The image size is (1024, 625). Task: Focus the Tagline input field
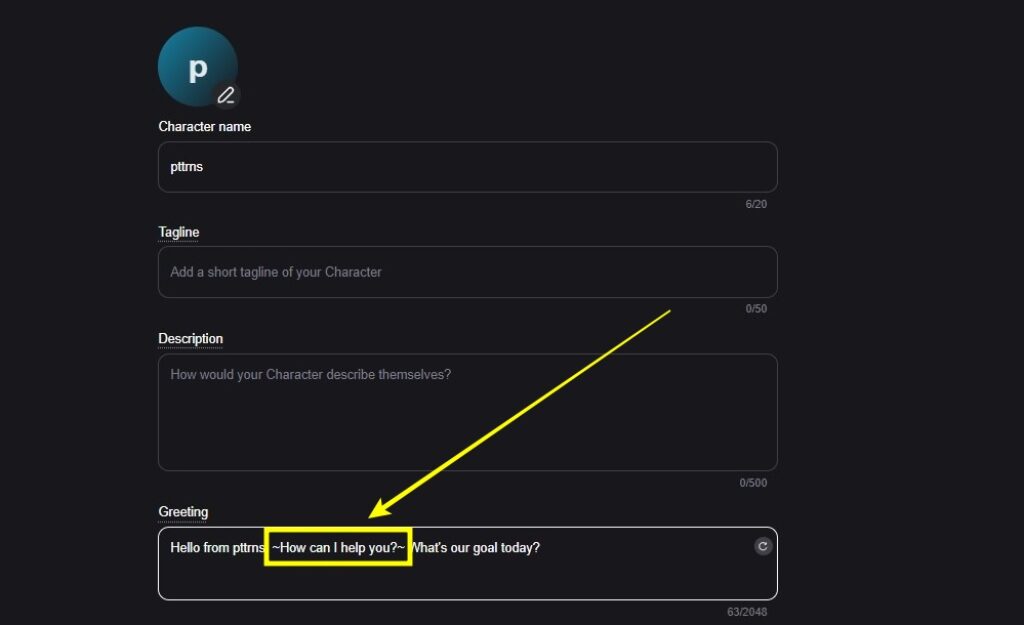pyautogui.click(x=468, y=272)
